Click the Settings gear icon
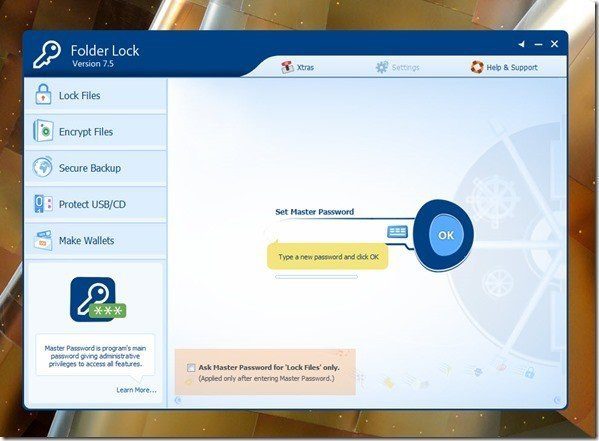 (x=382, y=67)
